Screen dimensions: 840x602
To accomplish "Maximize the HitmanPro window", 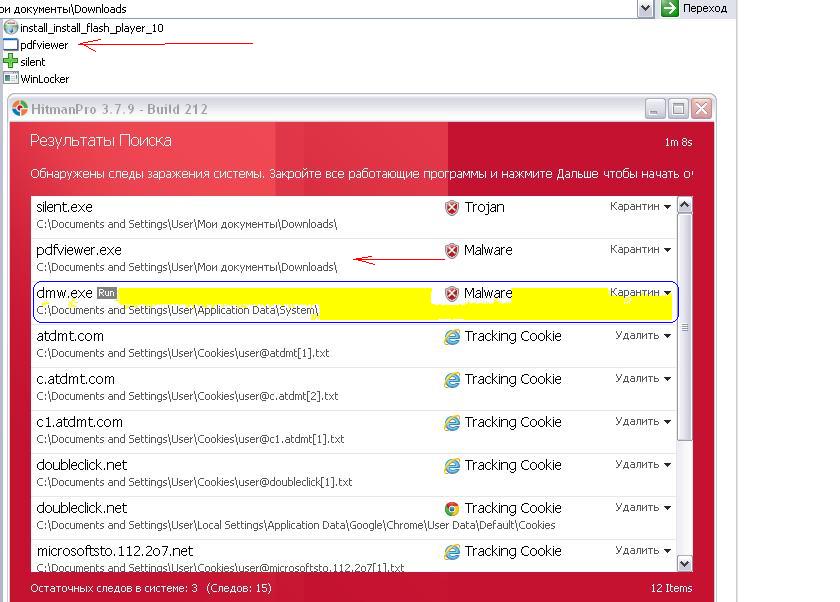I will [678, 109].
